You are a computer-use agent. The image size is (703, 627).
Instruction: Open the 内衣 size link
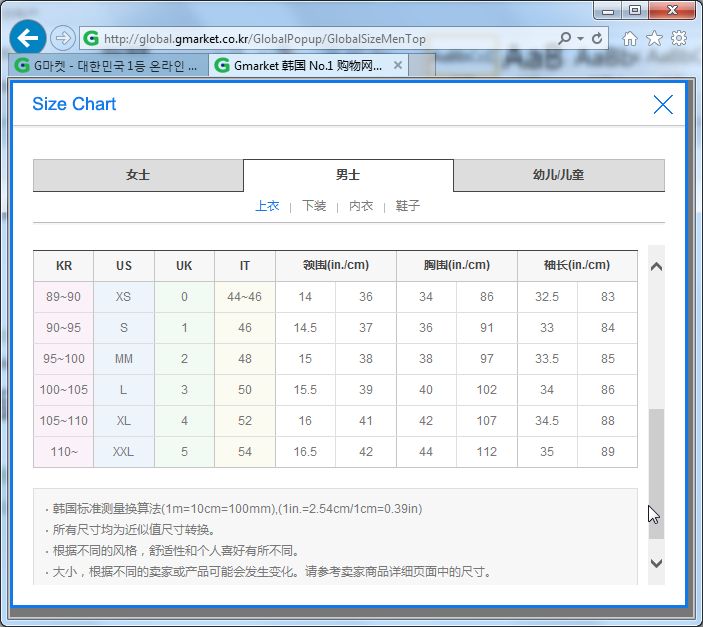361,206
